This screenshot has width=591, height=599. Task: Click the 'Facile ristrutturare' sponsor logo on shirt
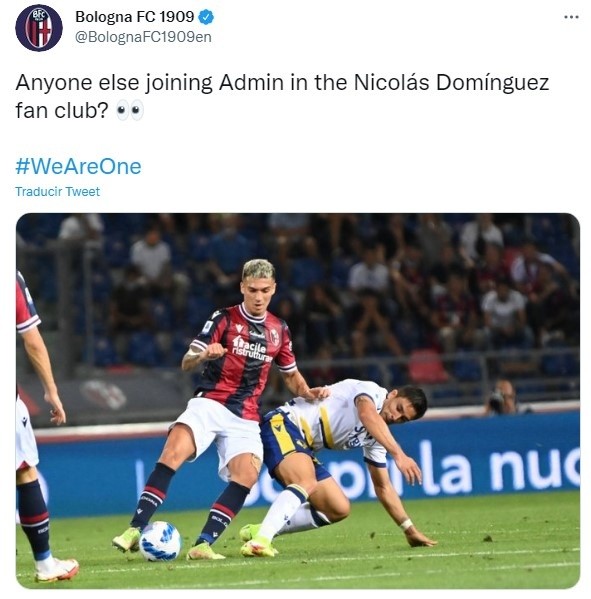click(x=251, y=348)
